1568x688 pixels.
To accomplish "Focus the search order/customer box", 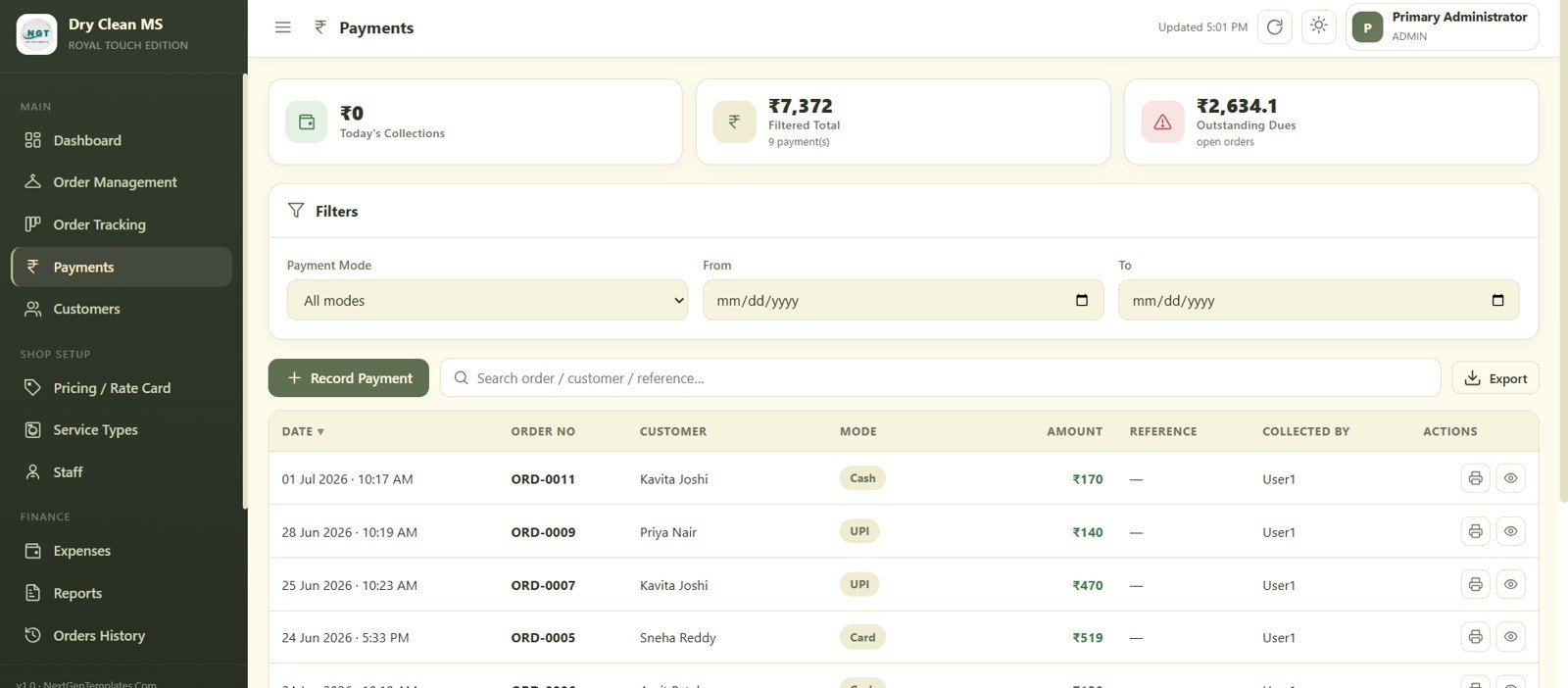I will coord(940,378).
